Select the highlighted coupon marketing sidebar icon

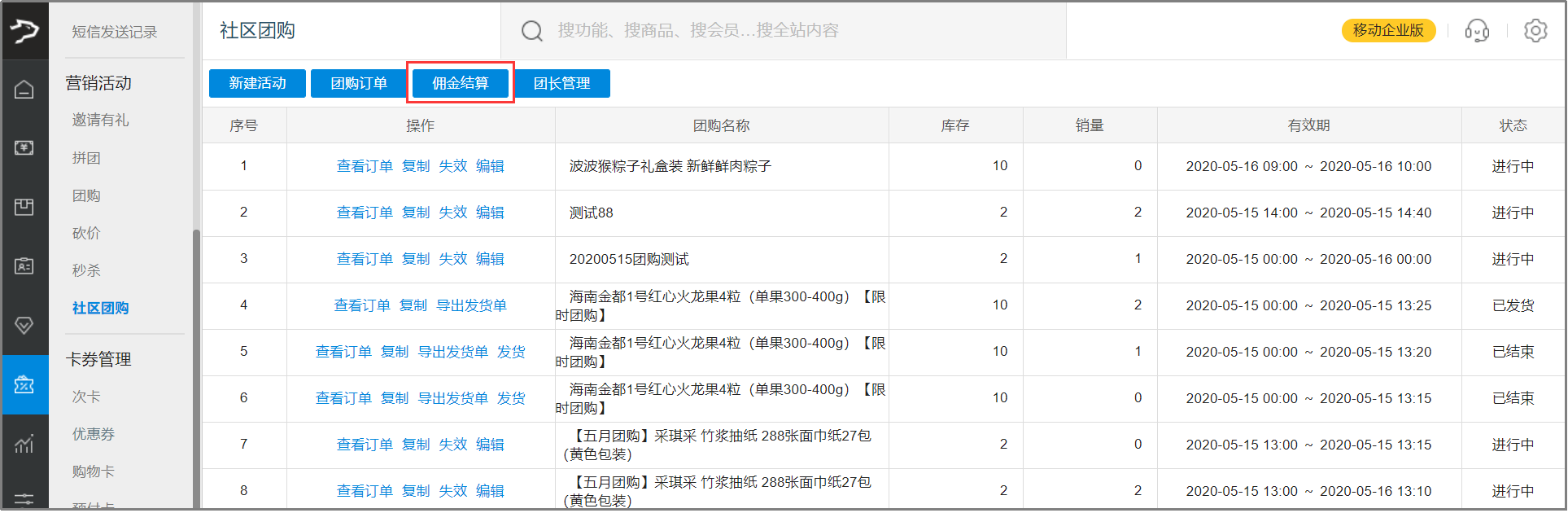coord(24,384)
